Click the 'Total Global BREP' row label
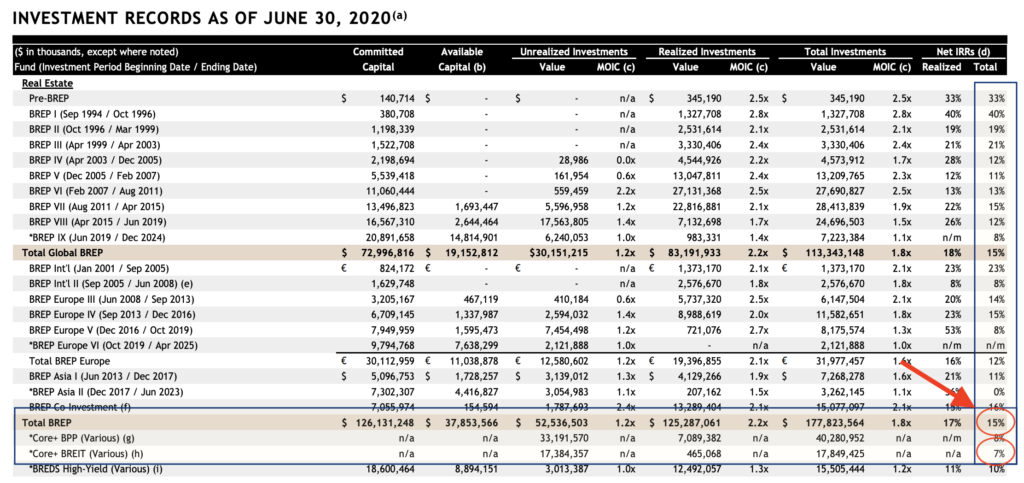1024x483 pixels. pyautogui.click(x=61, y=252)
